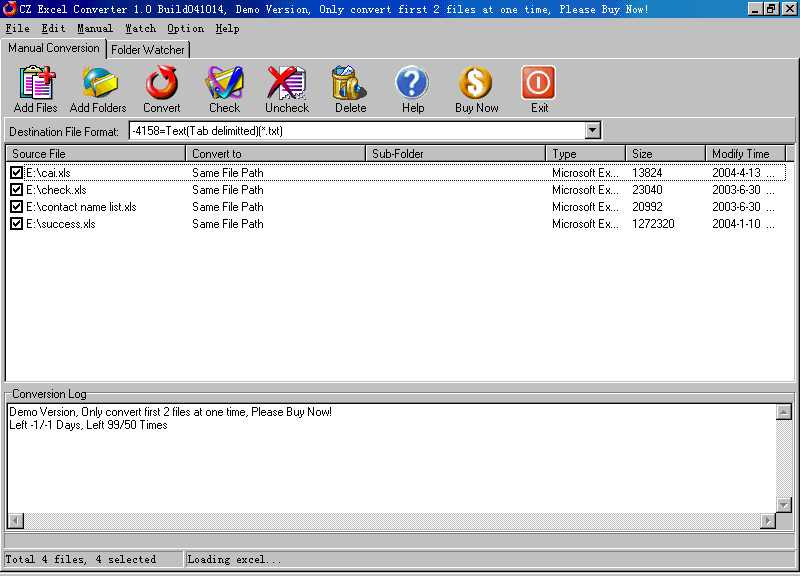Screen dimensions: 800x576
Task: Click the red Exit icon
Action: 539,84
